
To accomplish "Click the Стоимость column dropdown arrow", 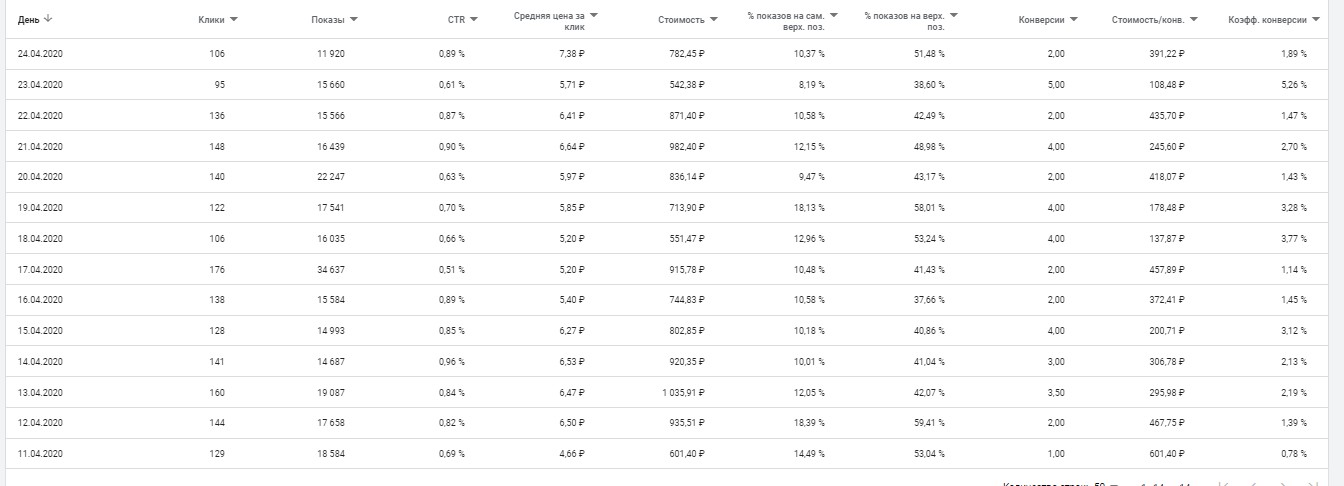I will tap(714, 19).
